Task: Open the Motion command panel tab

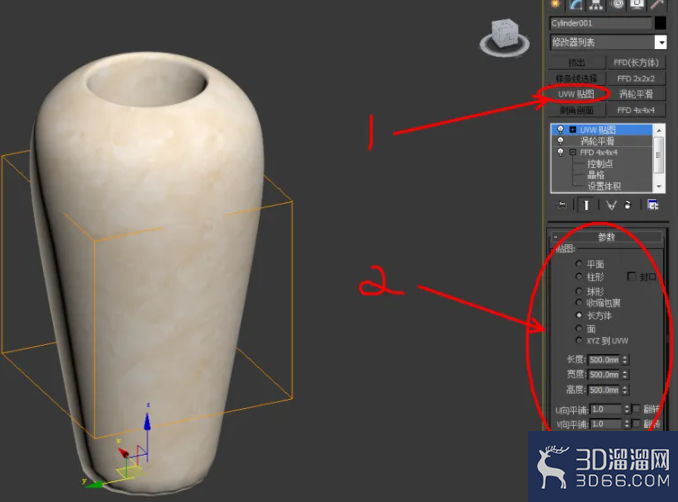Action: click(617, 4)
